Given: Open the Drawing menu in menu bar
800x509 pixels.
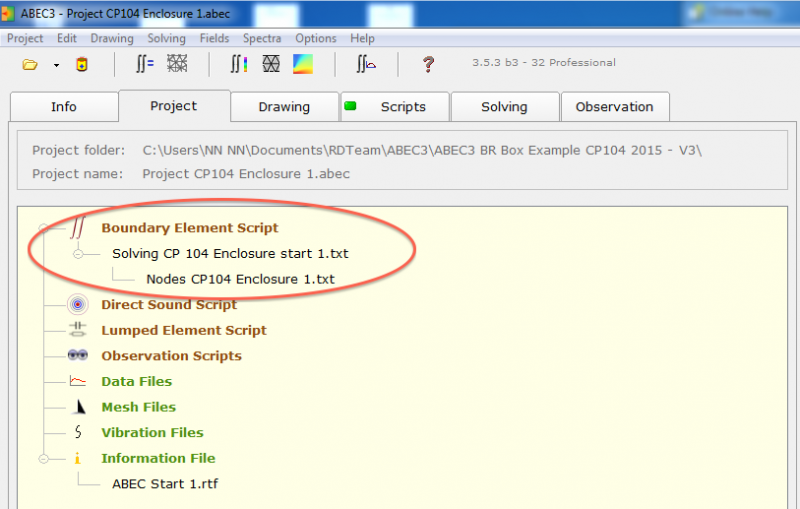Looking at the screenshot, I should 111,38.
